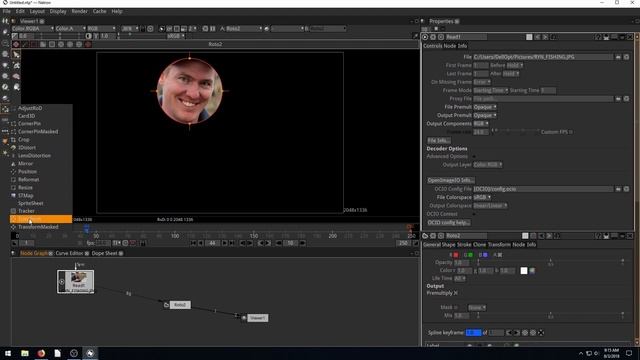Click viewer center/fit image icon next to zoom
This screenshot has height=360, width=640.
150,29
